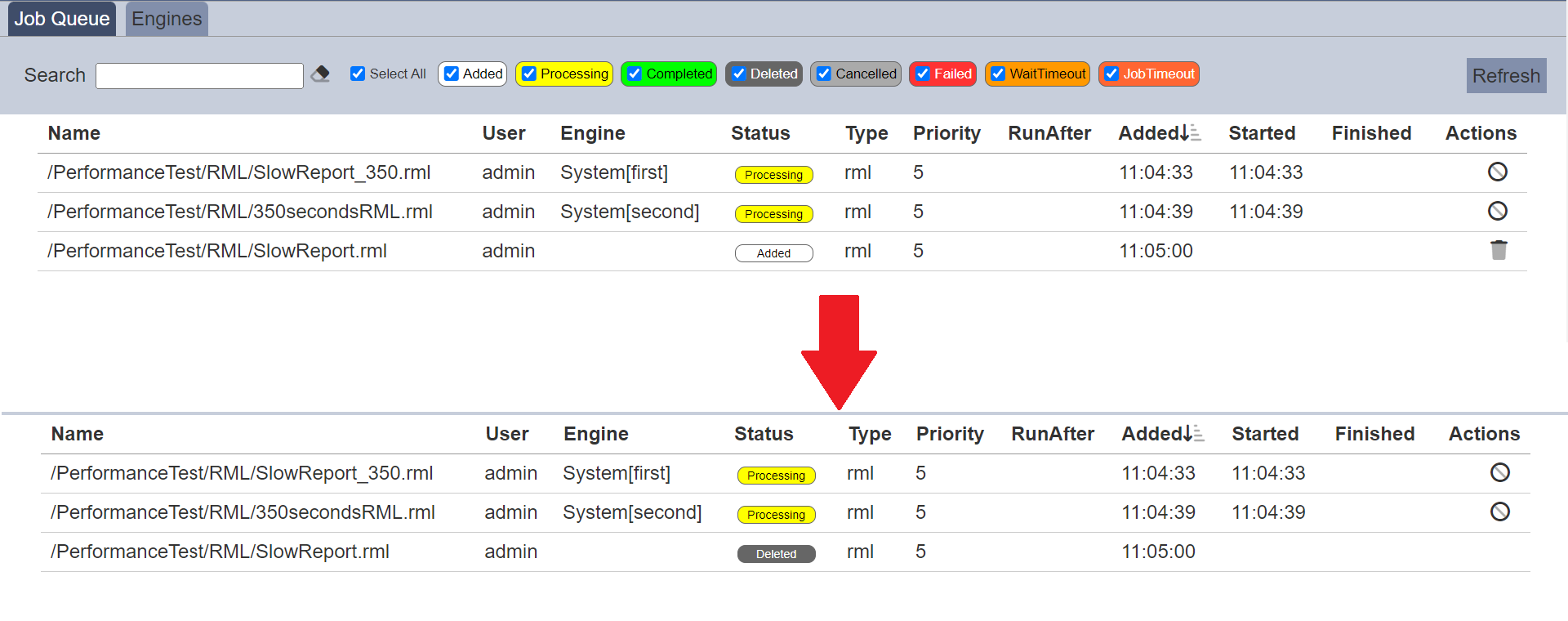Image resolution: width=1568 pixels, height=621 pixels.
Task: Sort the upper table by Type column
Action: pyautogui.click(x=866, y=133)
